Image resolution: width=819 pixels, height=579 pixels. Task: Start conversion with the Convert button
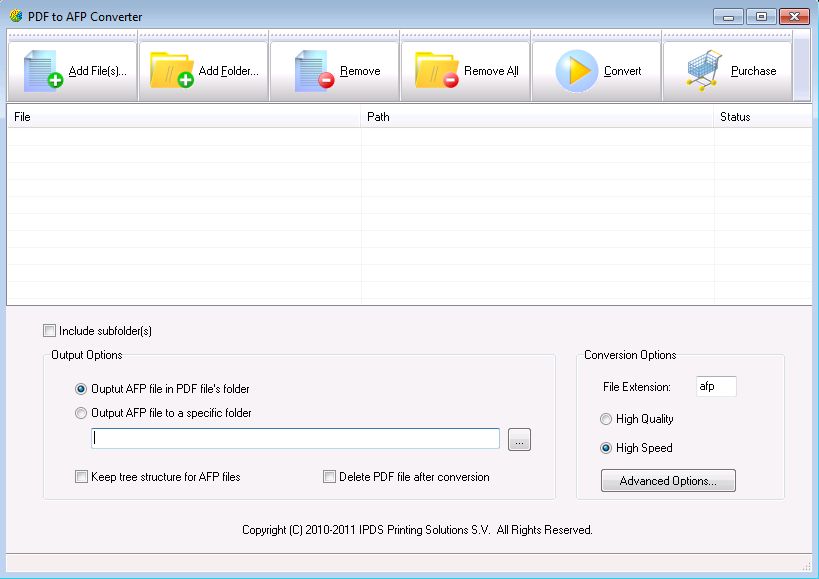(597, 70)
